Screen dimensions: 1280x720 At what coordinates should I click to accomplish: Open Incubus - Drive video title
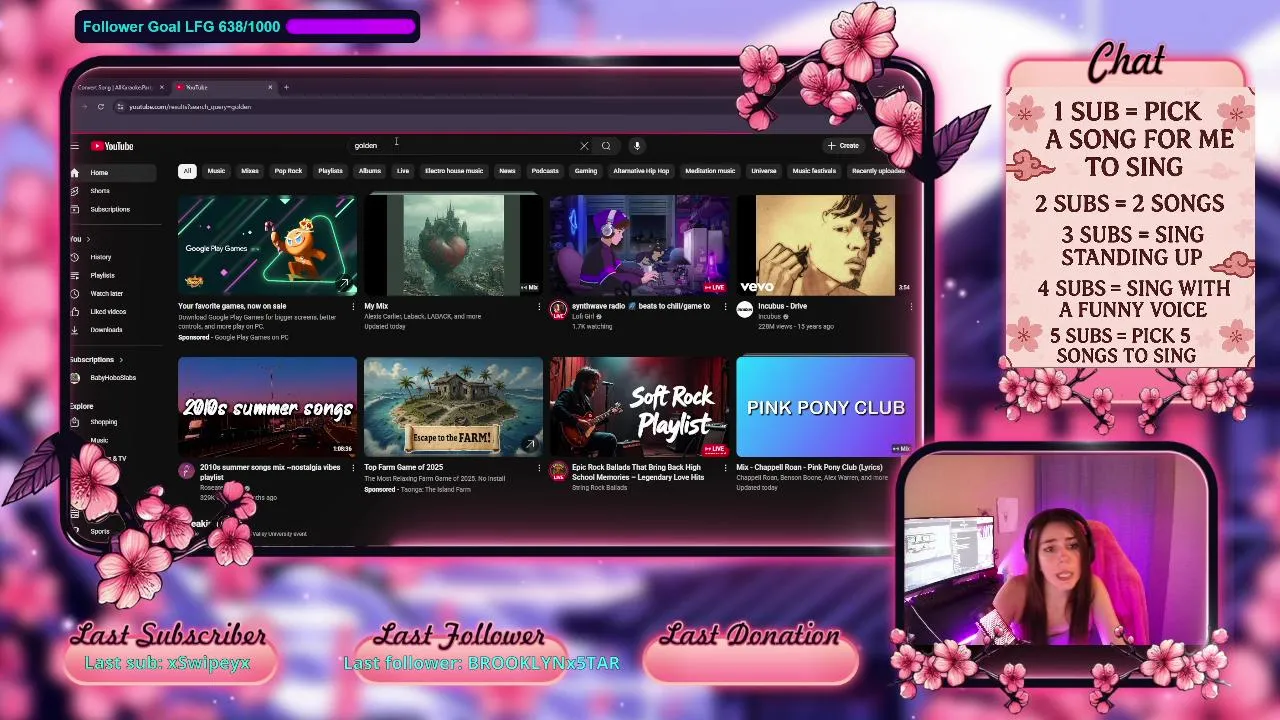[x=783, y=306]
